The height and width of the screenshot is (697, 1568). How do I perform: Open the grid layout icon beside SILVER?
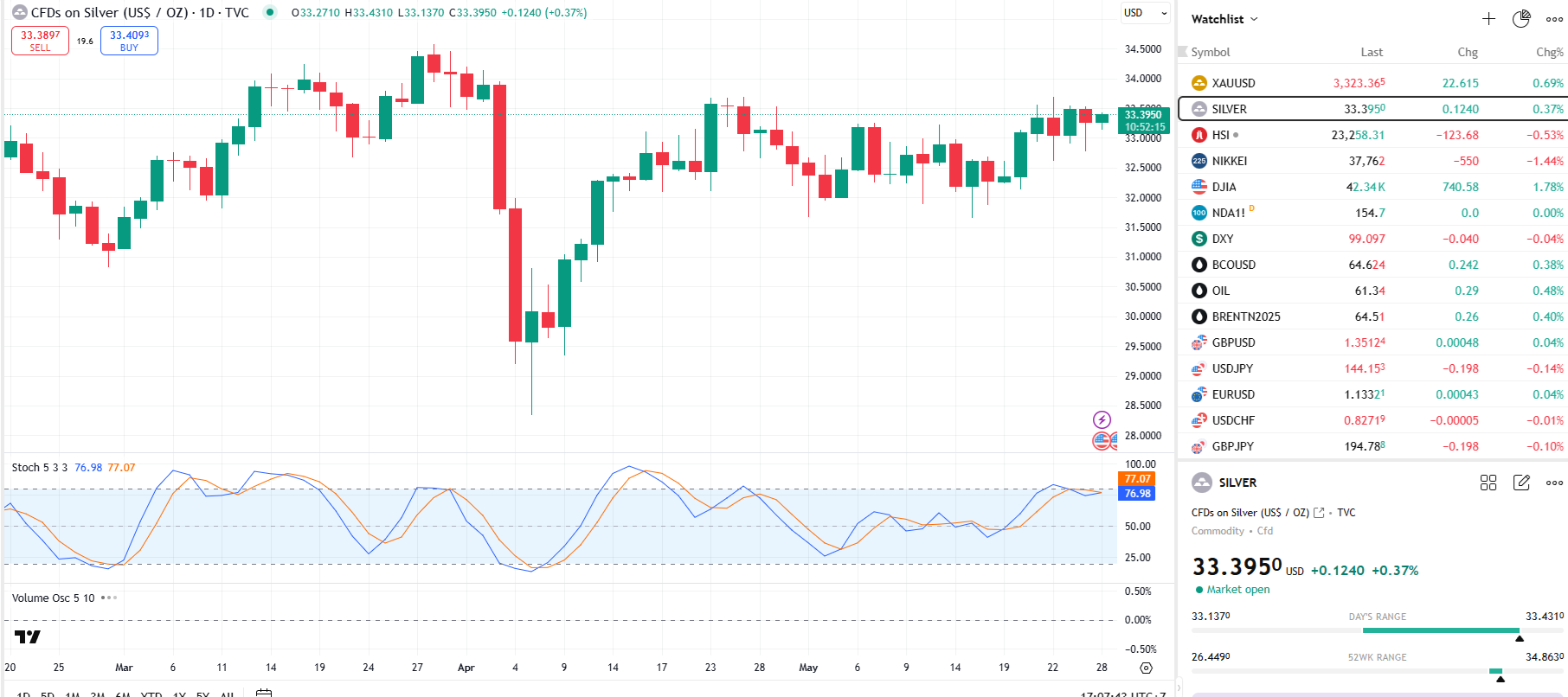[x=1488, y=483]
